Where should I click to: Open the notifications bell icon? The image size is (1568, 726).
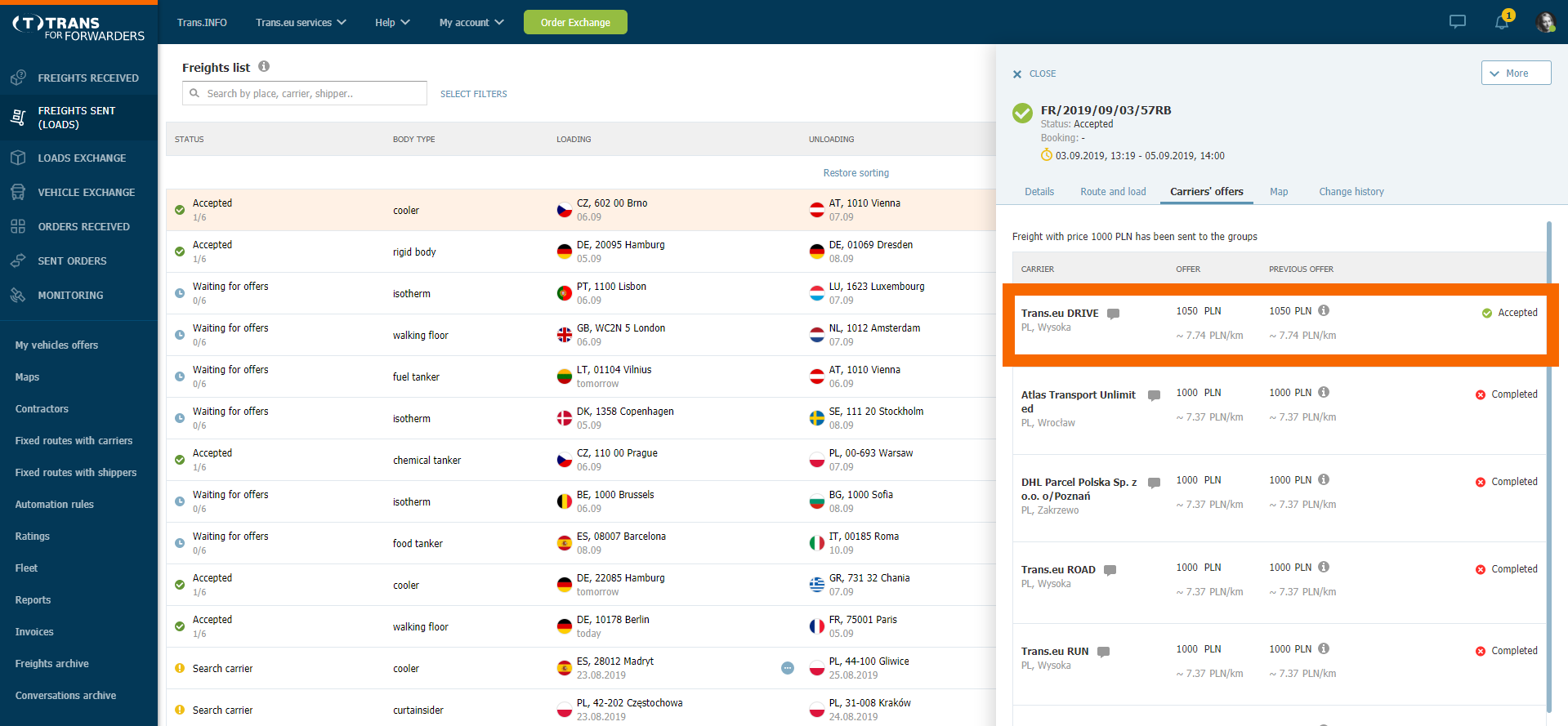pos(1503,21)
